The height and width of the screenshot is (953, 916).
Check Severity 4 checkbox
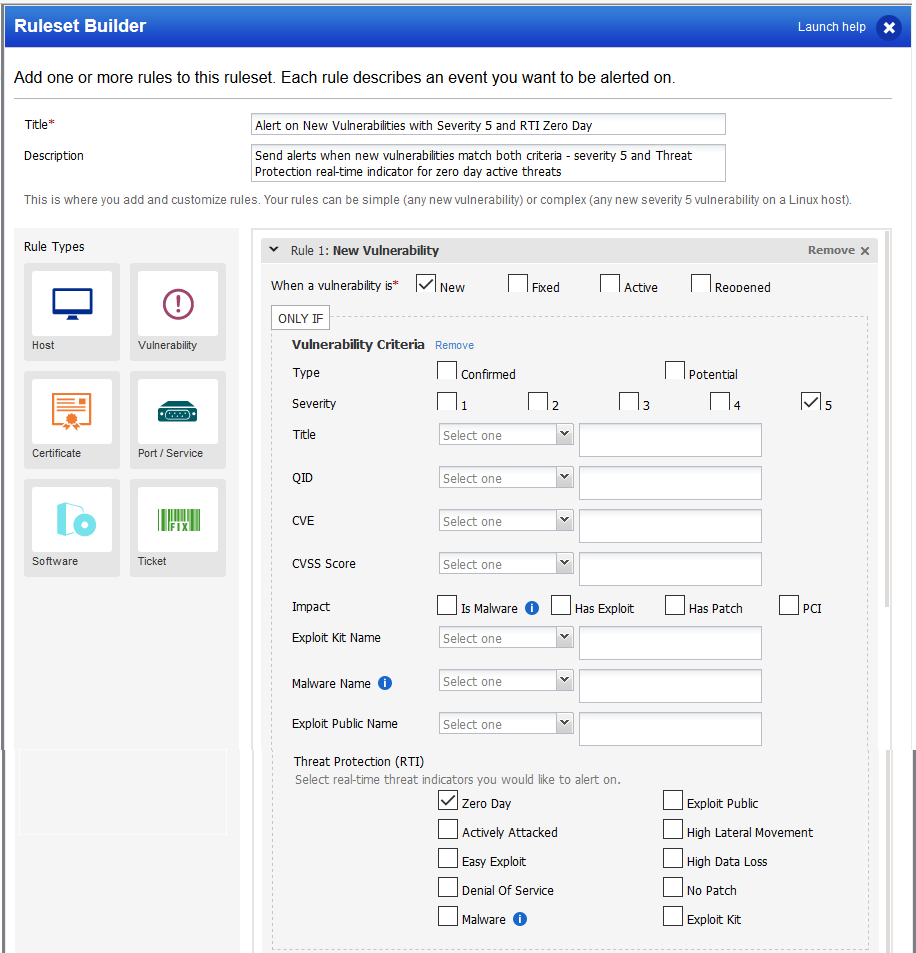(720, 401)
